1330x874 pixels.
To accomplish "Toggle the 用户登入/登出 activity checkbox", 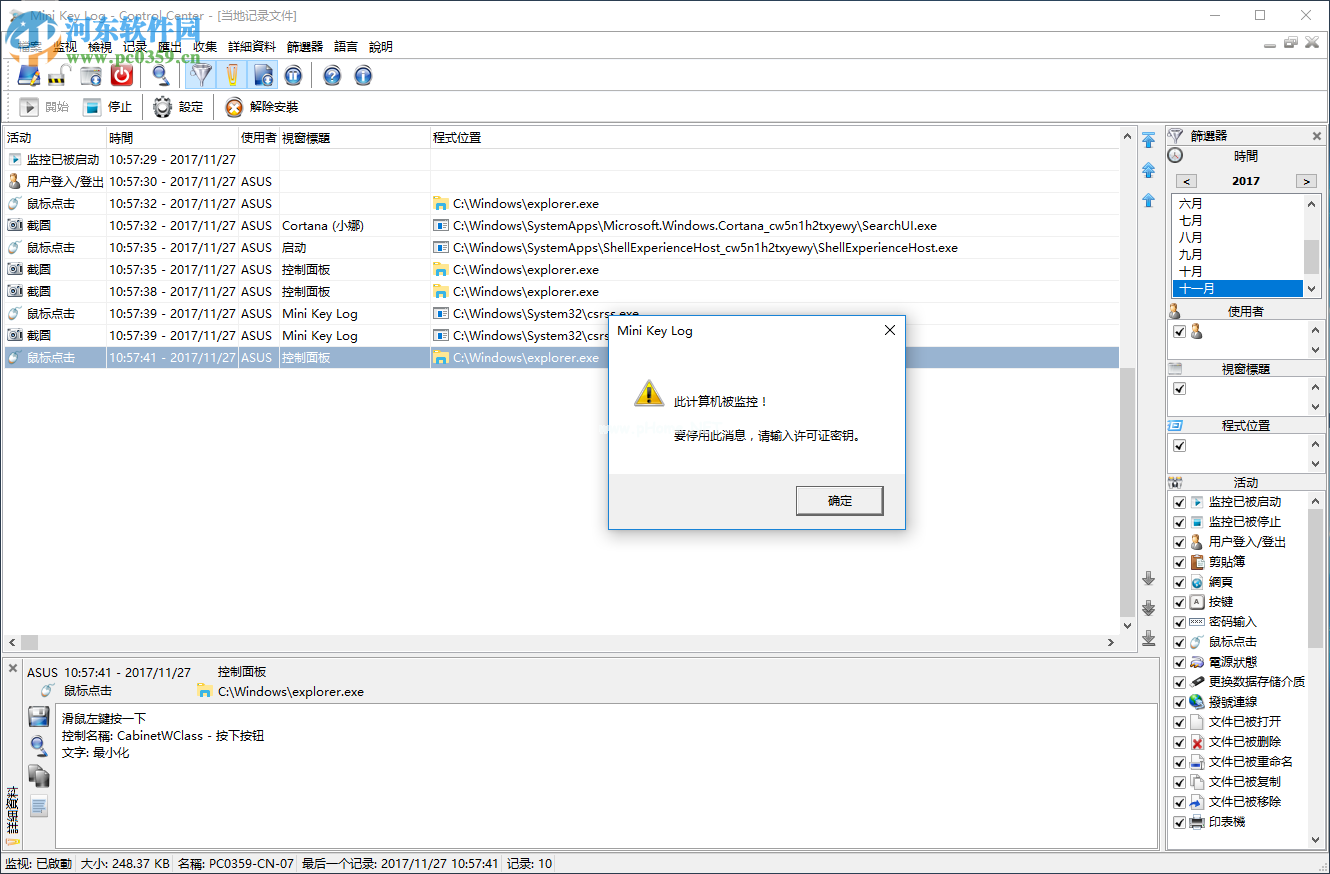I will [1179, 542].
